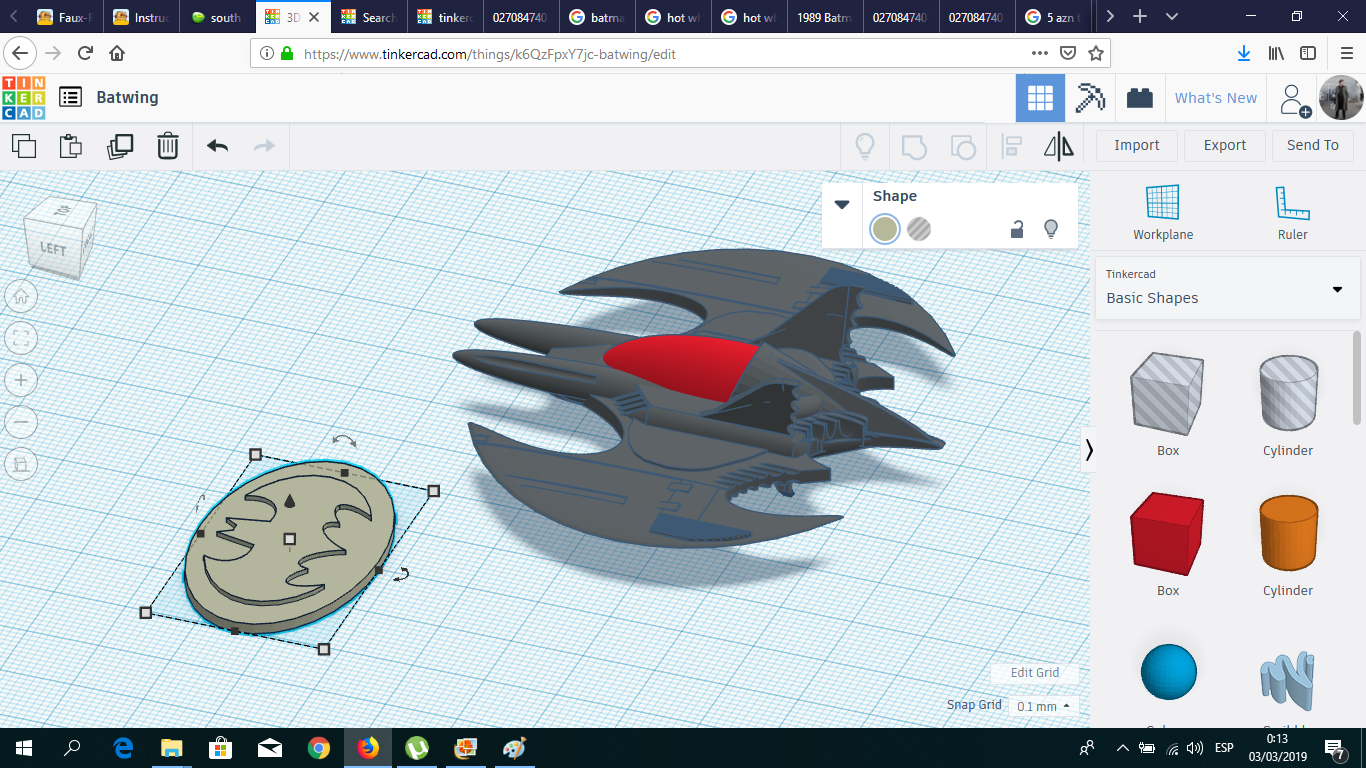
Task: Click the Show All lightbulb in the toolbar
Action: (x=865, y=147)
